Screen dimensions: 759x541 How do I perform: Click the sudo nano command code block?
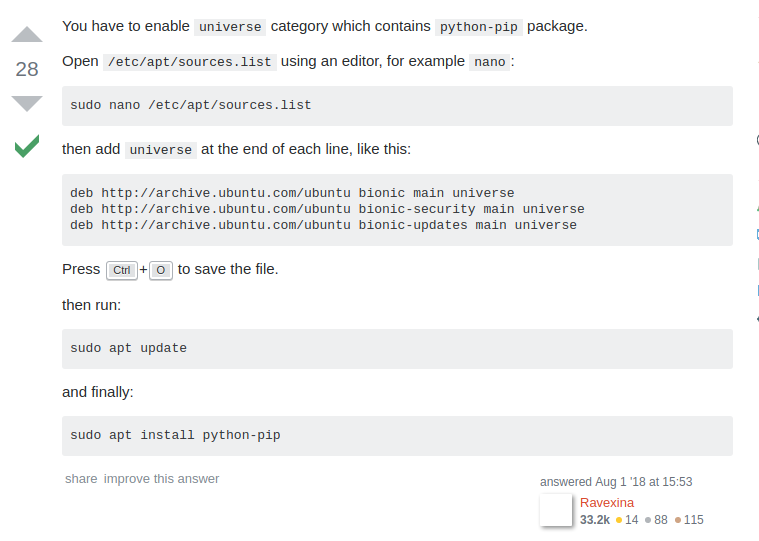click(397, 105)
